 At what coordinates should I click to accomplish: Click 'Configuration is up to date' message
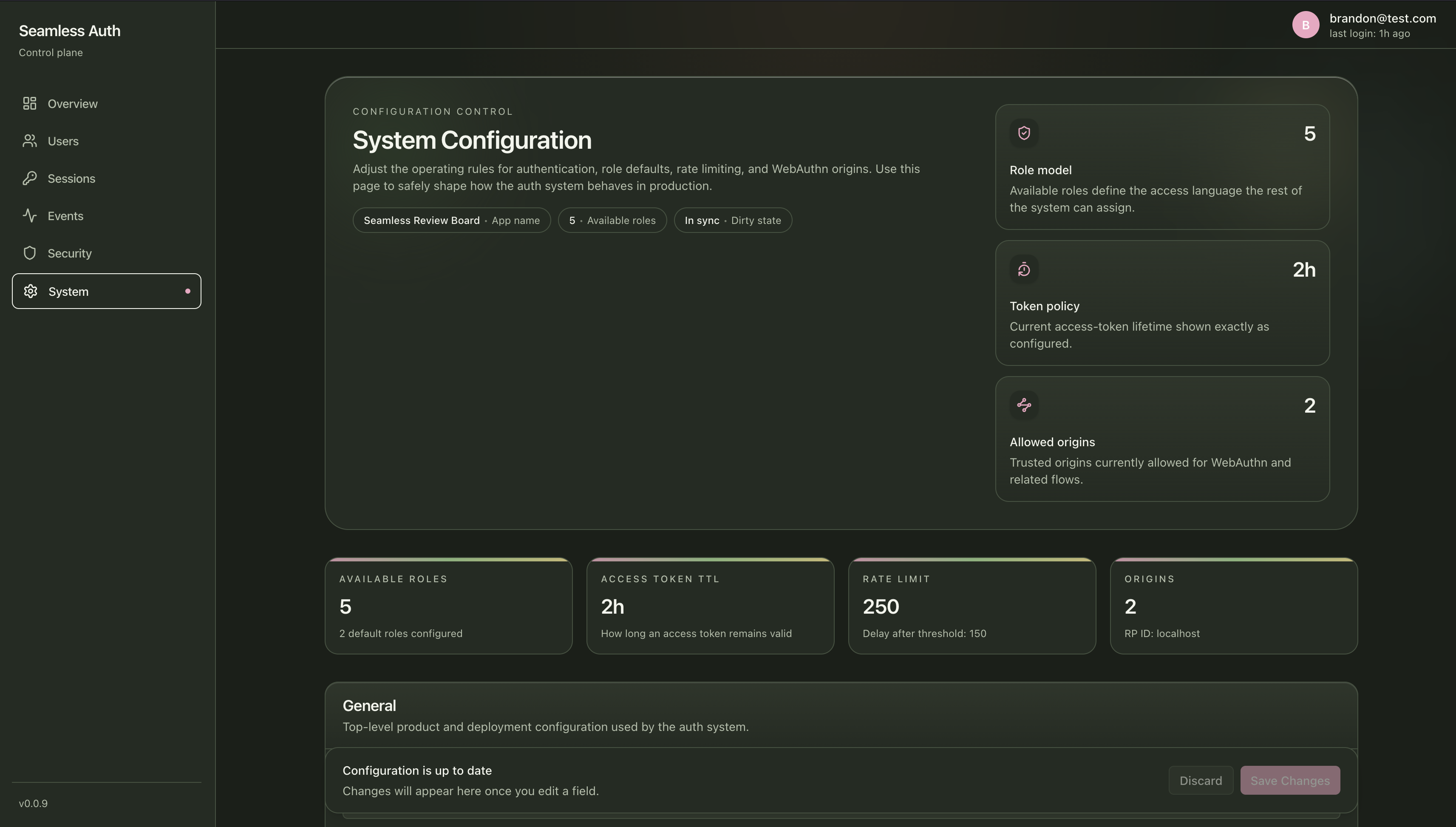pyautogui.click(x=417, y=771)
